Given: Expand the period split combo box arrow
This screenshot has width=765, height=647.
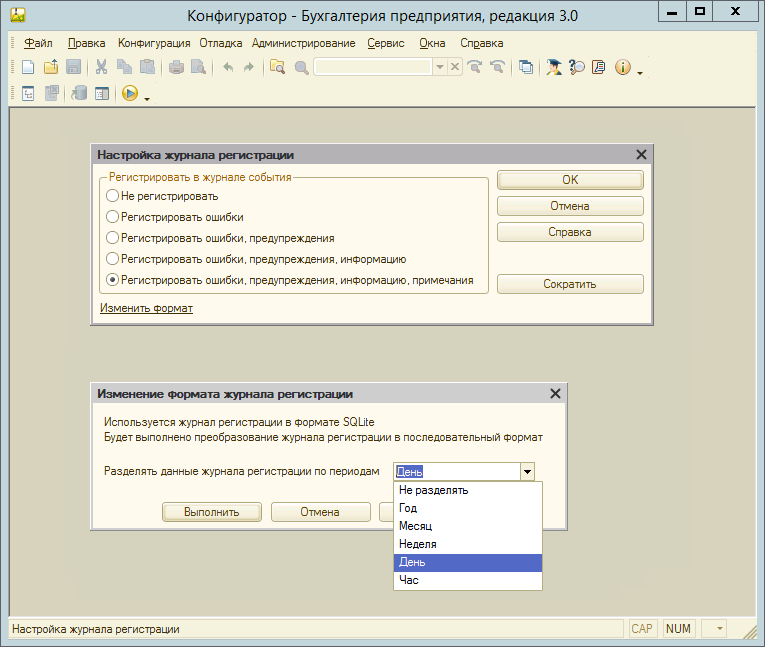Looking at the screenshot, I should coord(527,472).
